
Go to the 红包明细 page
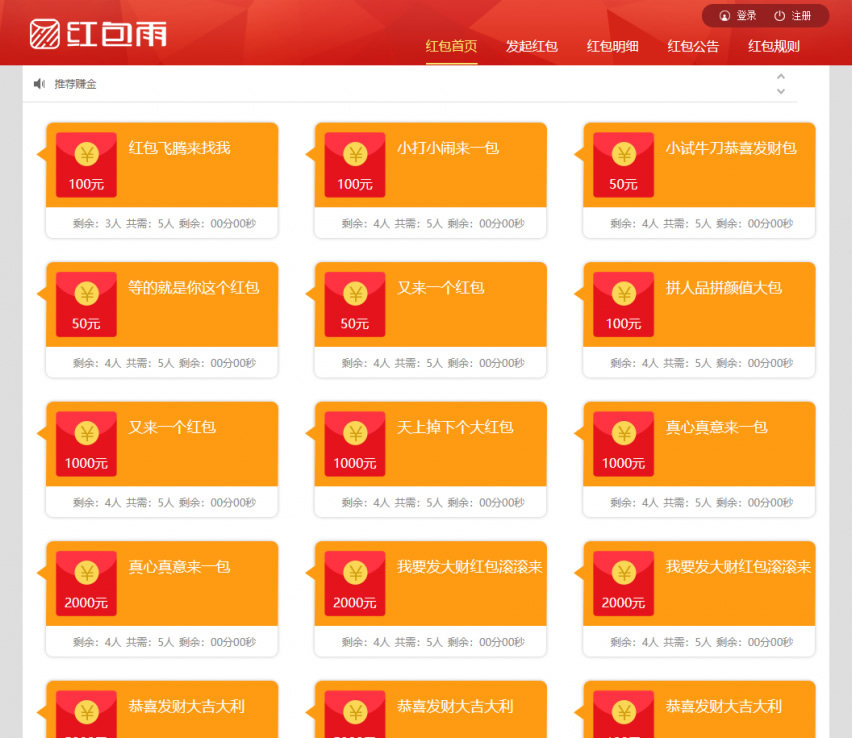point(612,46)
